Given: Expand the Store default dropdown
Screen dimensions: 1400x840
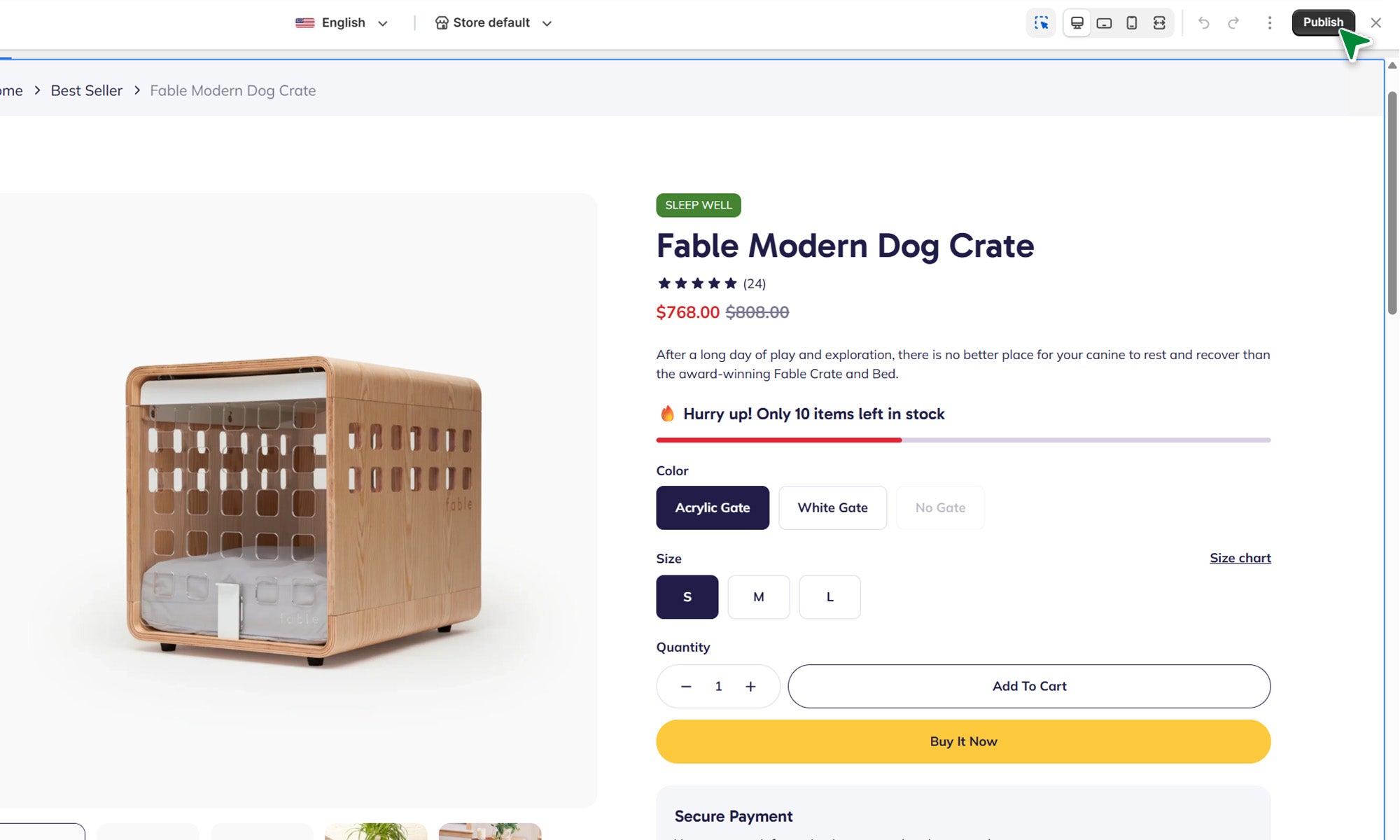Looking at the screenshot, I should [x=493, y=23].
